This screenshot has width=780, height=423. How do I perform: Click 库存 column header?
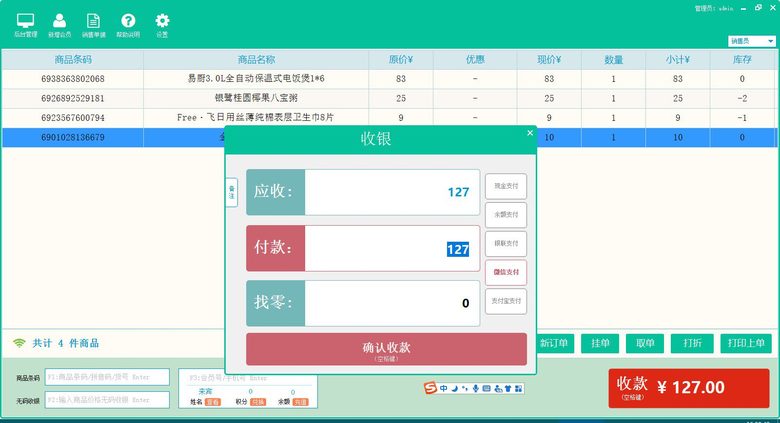[742, 60]
